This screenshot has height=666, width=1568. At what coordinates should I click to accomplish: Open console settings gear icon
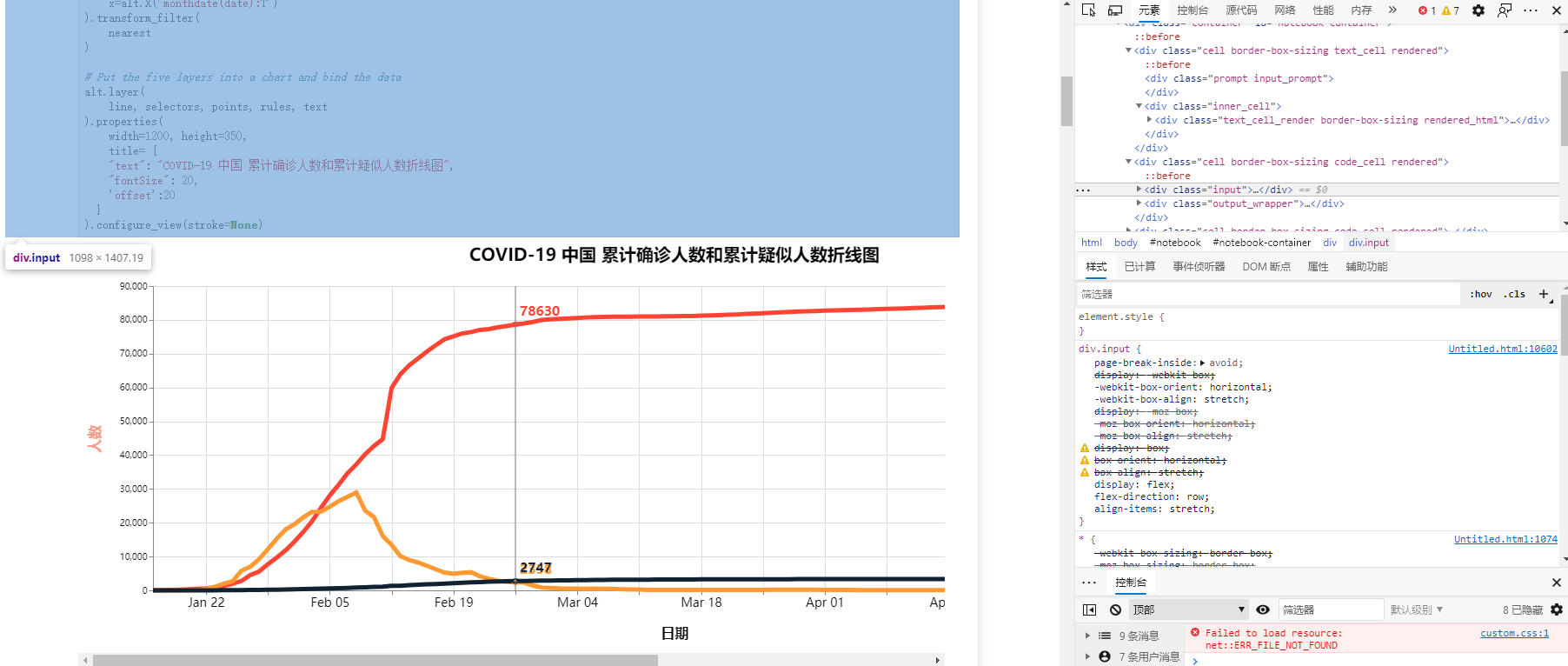tap(1557, 609)
